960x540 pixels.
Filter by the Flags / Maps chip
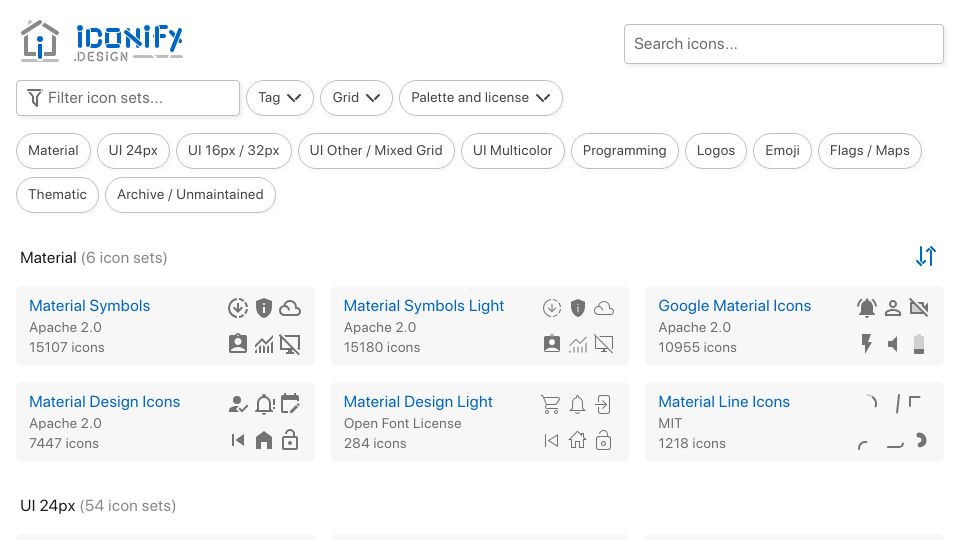(869, 151)
